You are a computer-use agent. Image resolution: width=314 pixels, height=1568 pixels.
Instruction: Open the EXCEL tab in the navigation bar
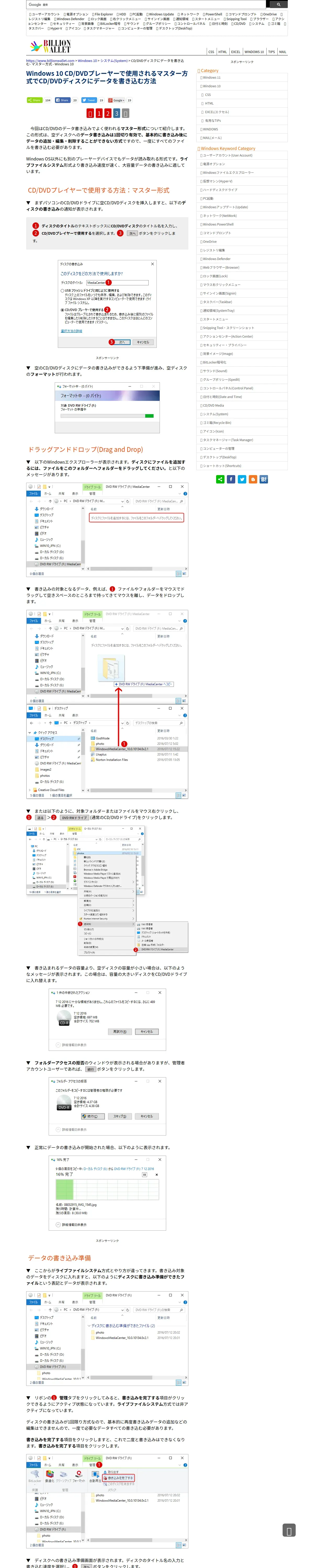pyautogui.click(x=236, y=52)
